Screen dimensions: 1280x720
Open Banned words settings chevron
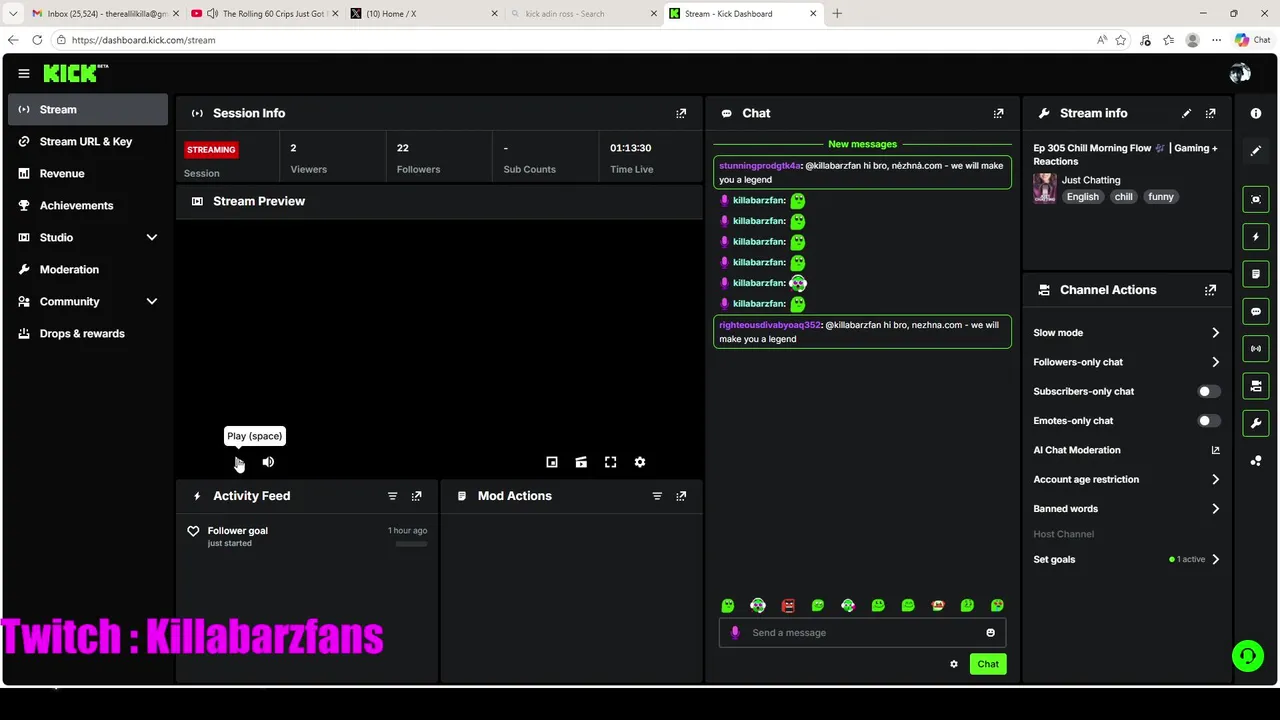[1215, 509]
